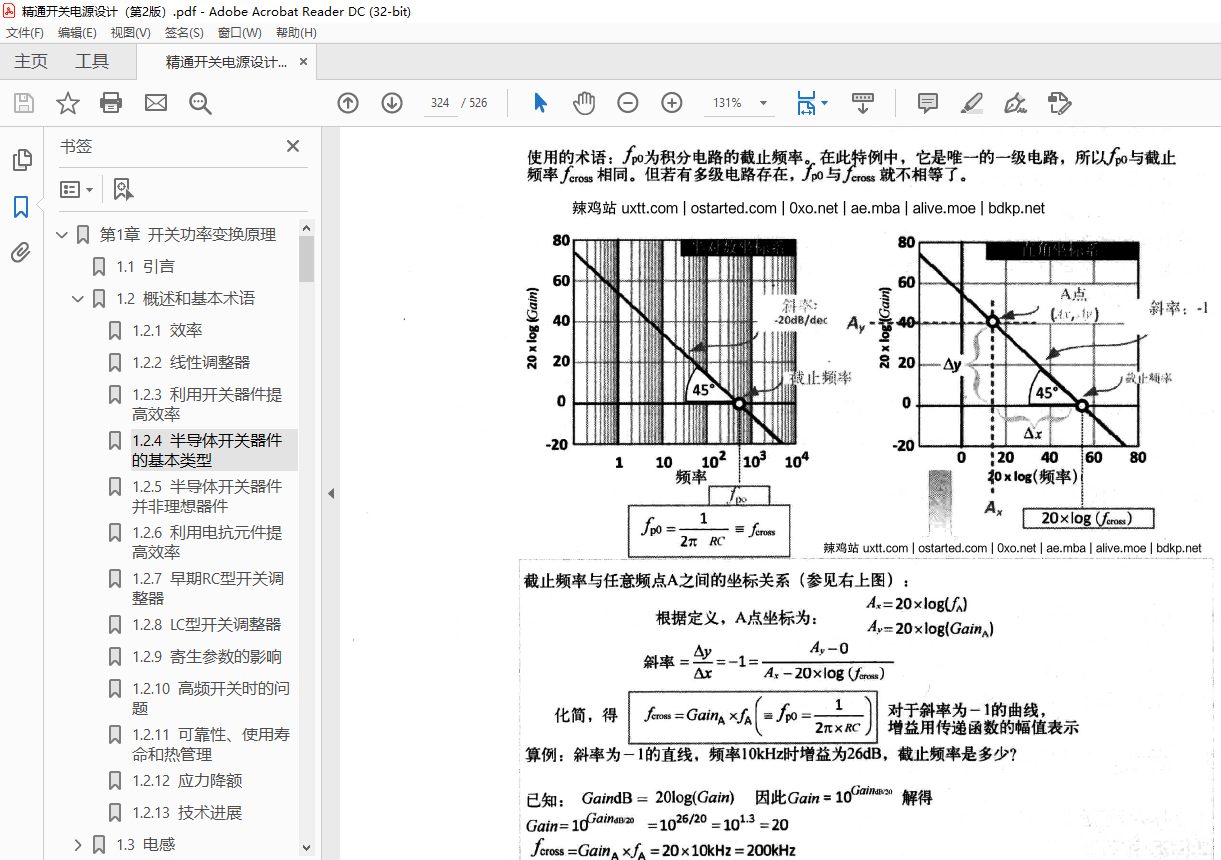Click the Save file icon
Screen dimensions: 1221x860
24,103
